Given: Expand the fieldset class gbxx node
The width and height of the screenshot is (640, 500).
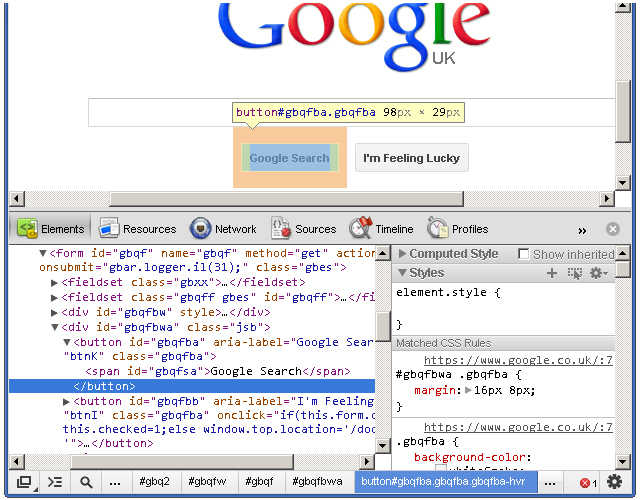Looking at the screenshot, I should (x=54, y=282).
